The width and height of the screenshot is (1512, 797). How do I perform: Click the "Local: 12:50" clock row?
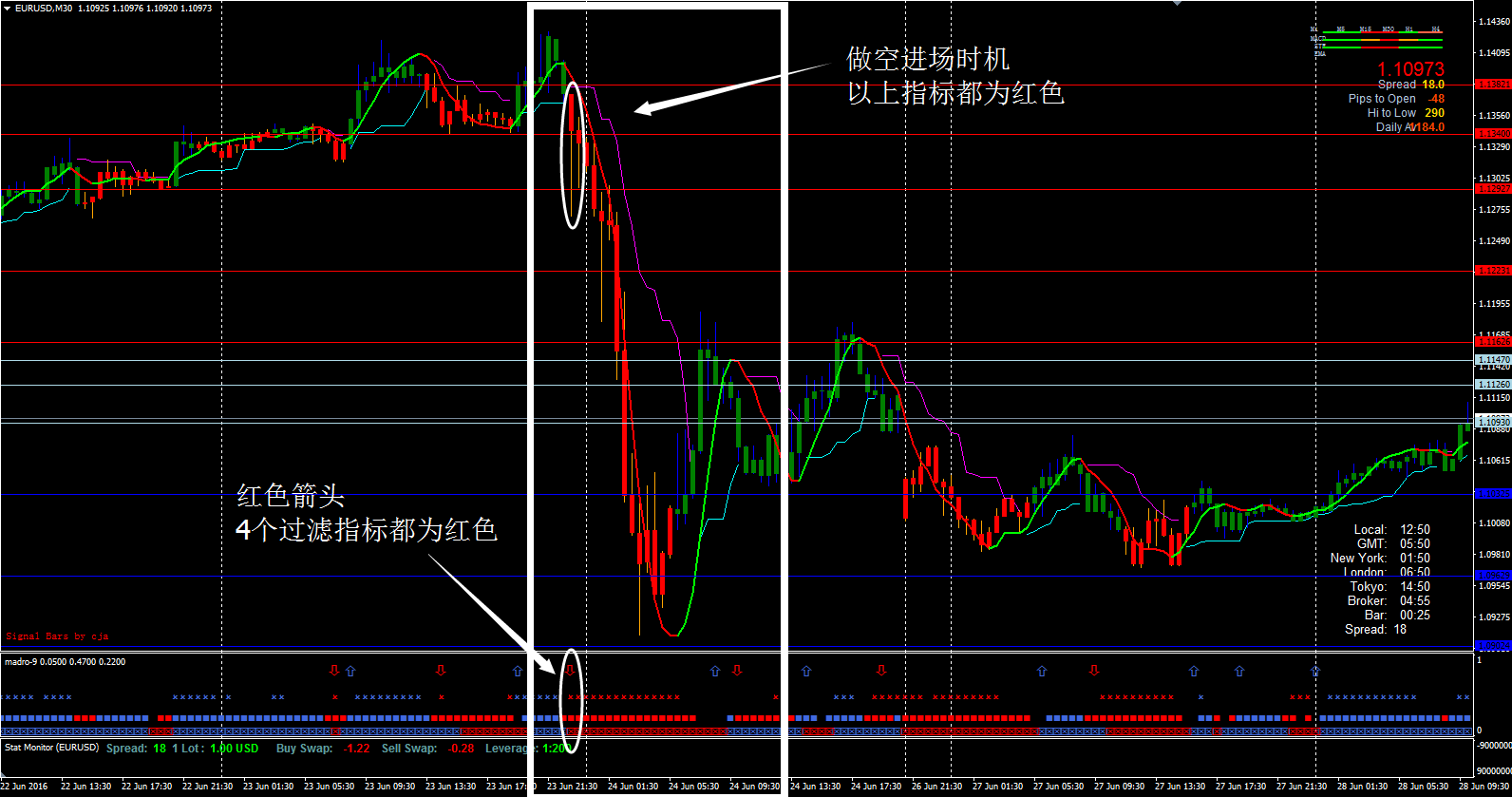click(x=1392, y=530)
